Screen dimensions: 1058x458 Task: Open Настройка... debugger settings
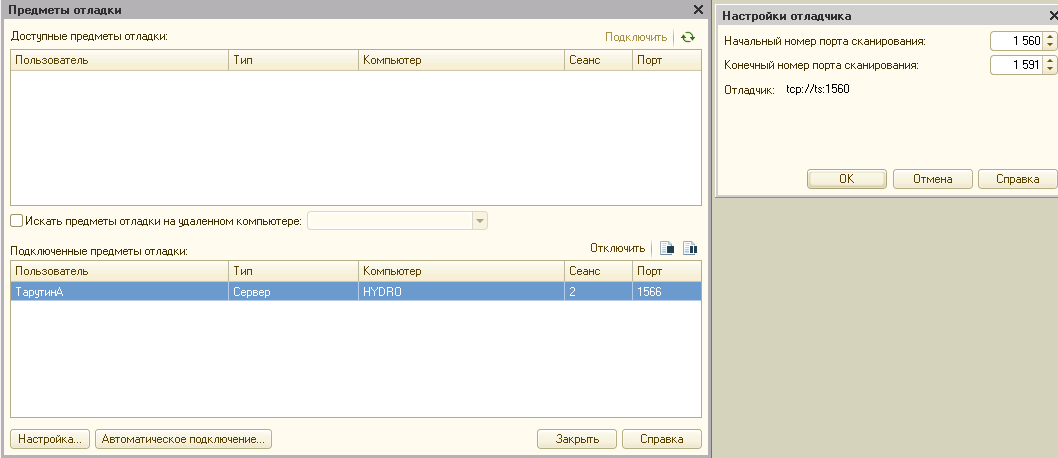[x=50, y=439]
